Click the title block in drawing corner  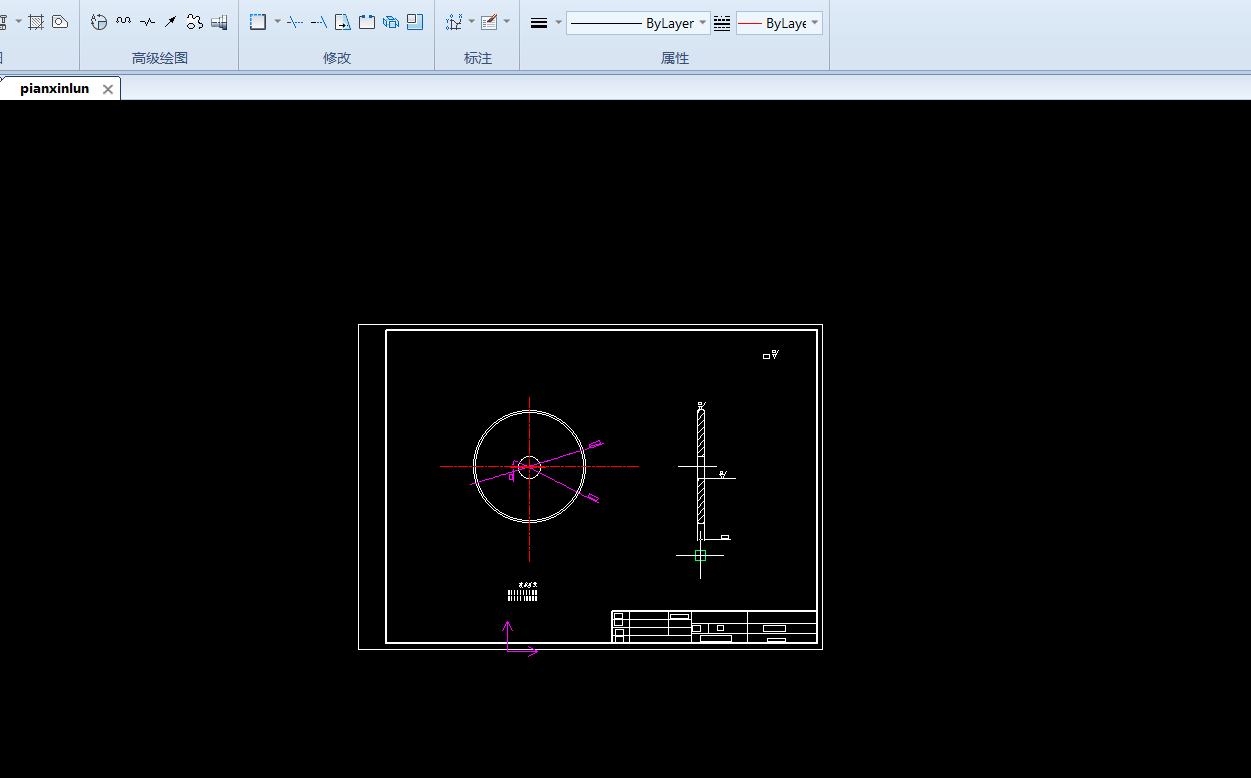coord(714,626)
